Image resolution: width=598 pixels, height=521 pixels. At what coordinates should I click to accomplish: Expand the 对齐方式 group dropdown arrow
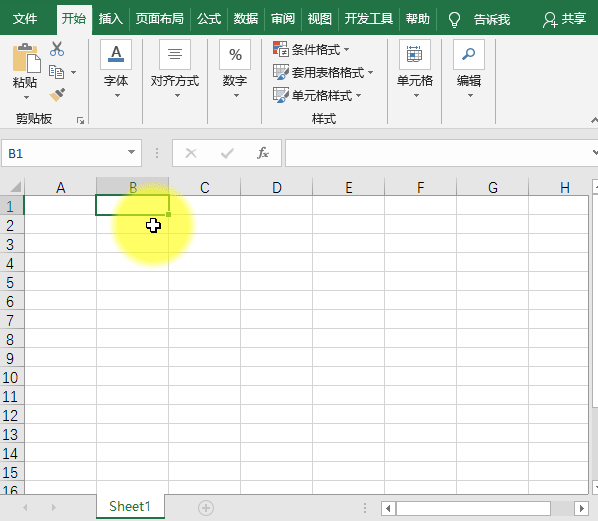(177, 96)
